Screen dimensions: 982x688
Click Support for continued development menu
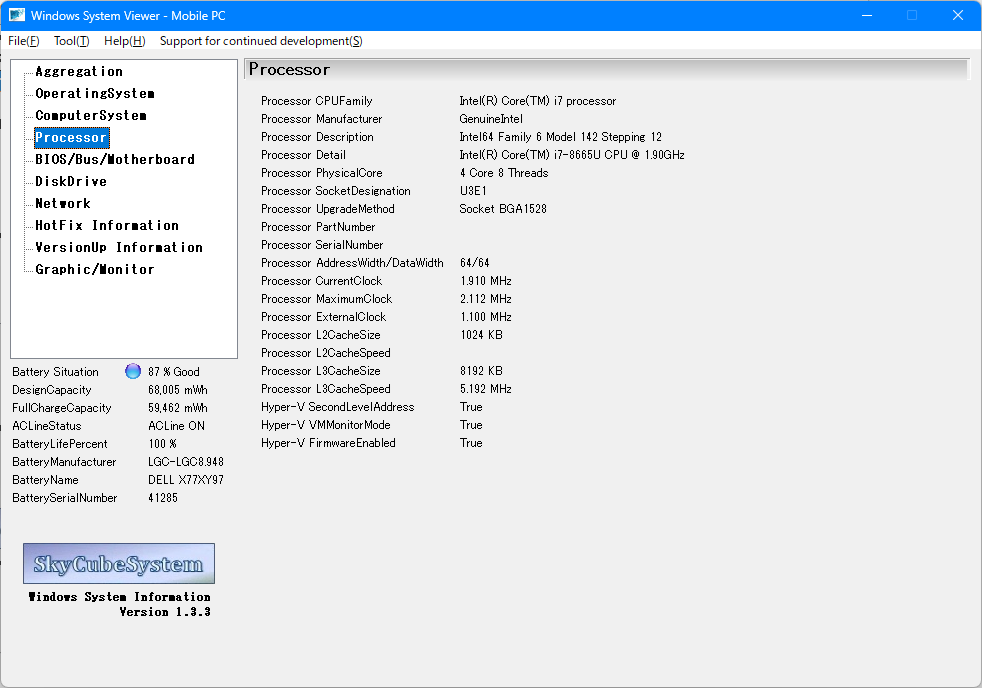coord(261,41)
